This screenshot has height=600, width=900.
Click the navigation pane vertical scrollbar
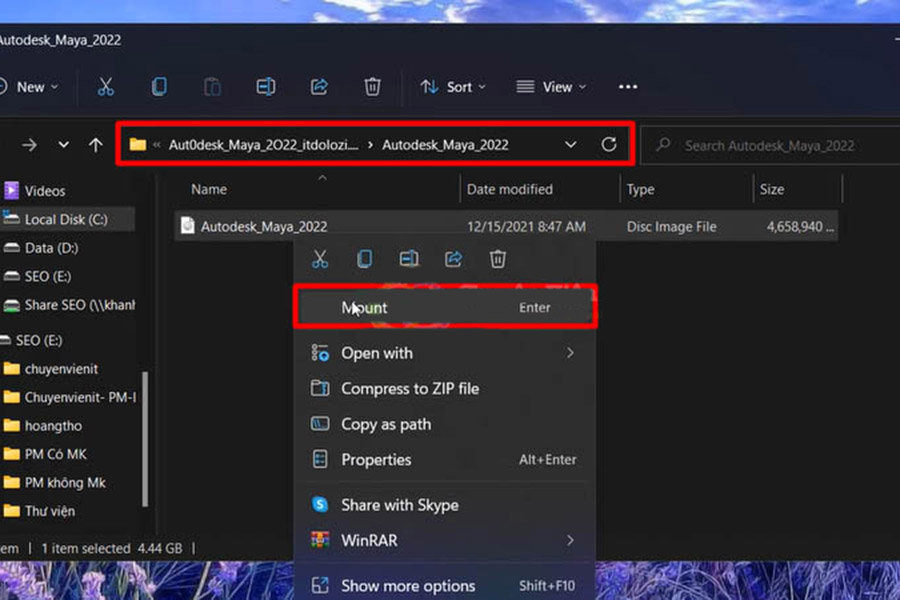[x=145, y=439]
